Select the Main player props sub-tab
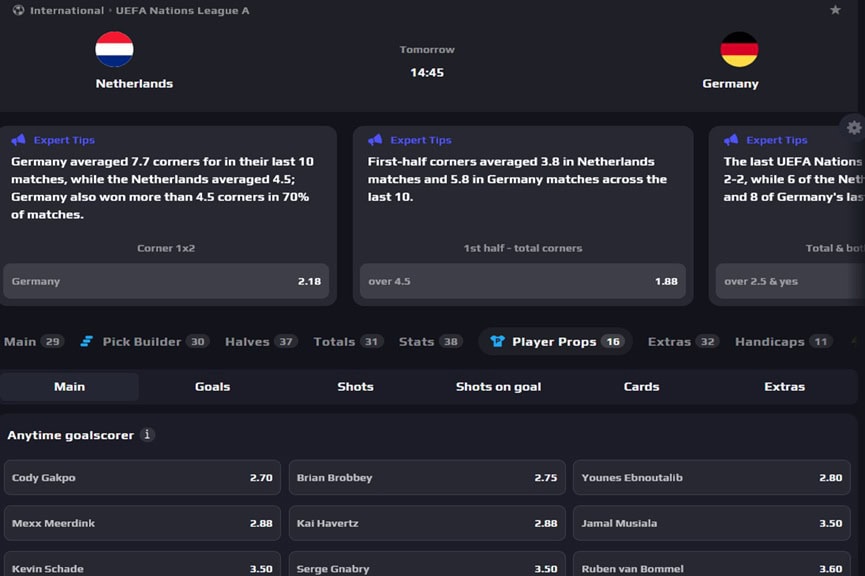Image resolution: width=865 pixels, height=576 pixels. click(x=70, y=386)
